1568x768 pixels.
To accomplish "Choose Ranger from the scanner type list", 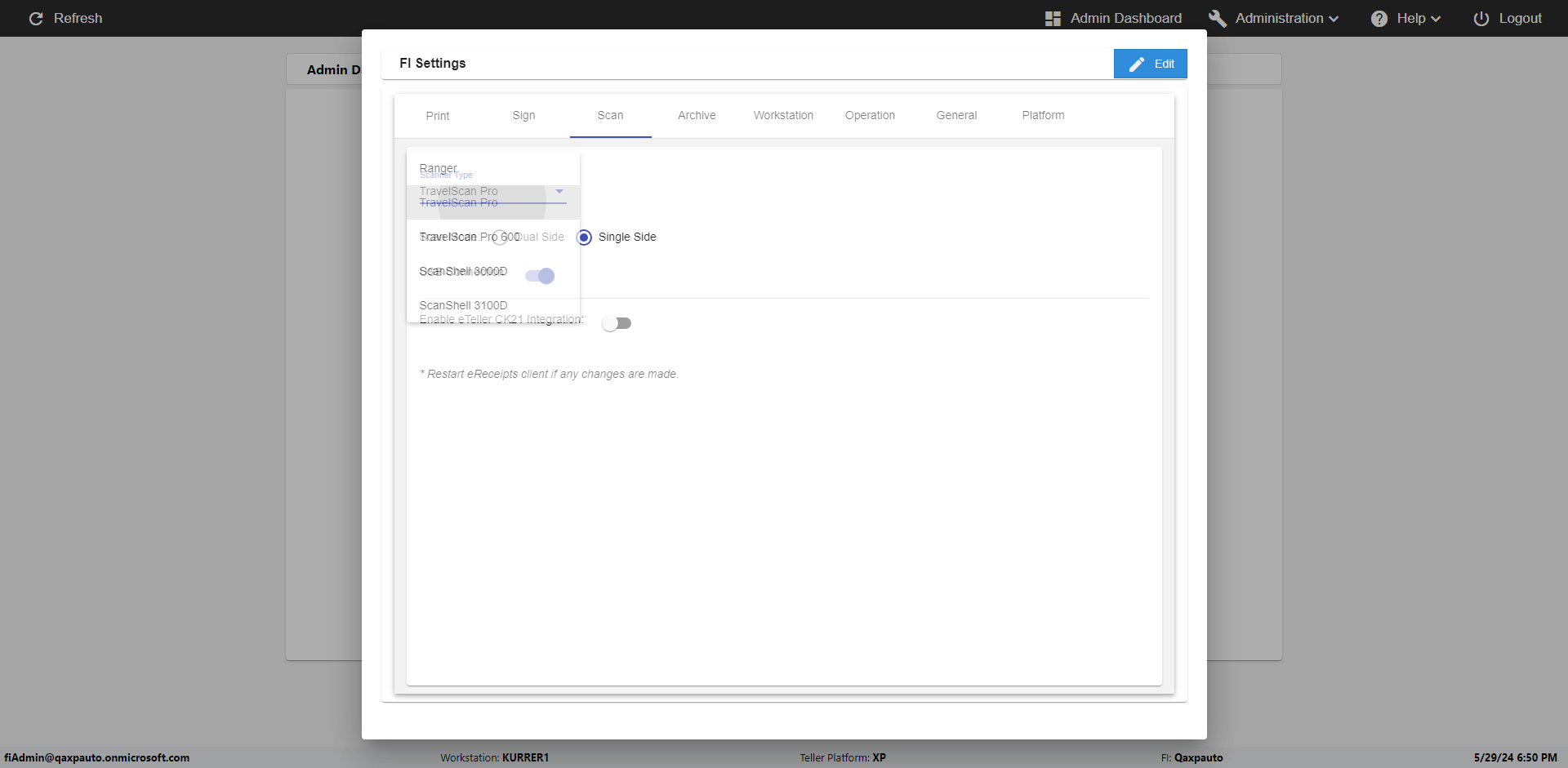I will click(x=493, y=168).
